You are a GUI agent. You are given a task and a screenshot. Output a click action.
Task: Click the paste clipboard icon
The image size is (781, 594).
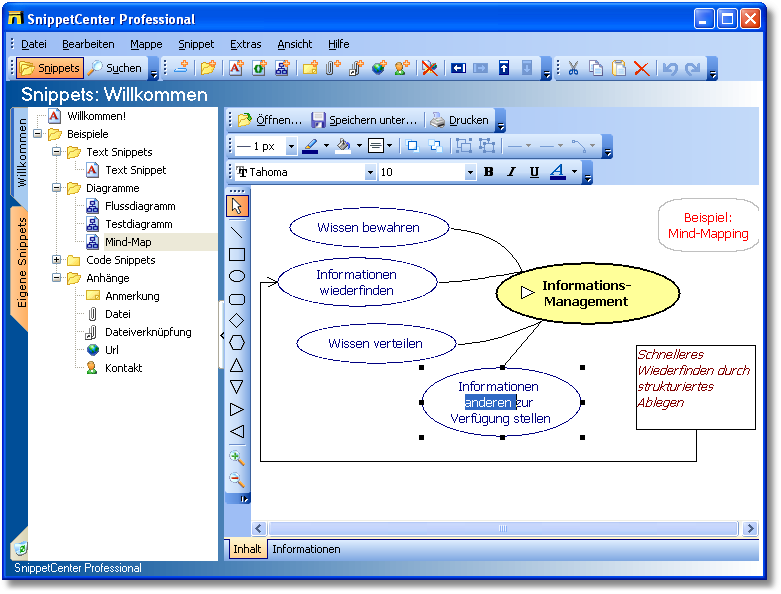coord(619,68)
